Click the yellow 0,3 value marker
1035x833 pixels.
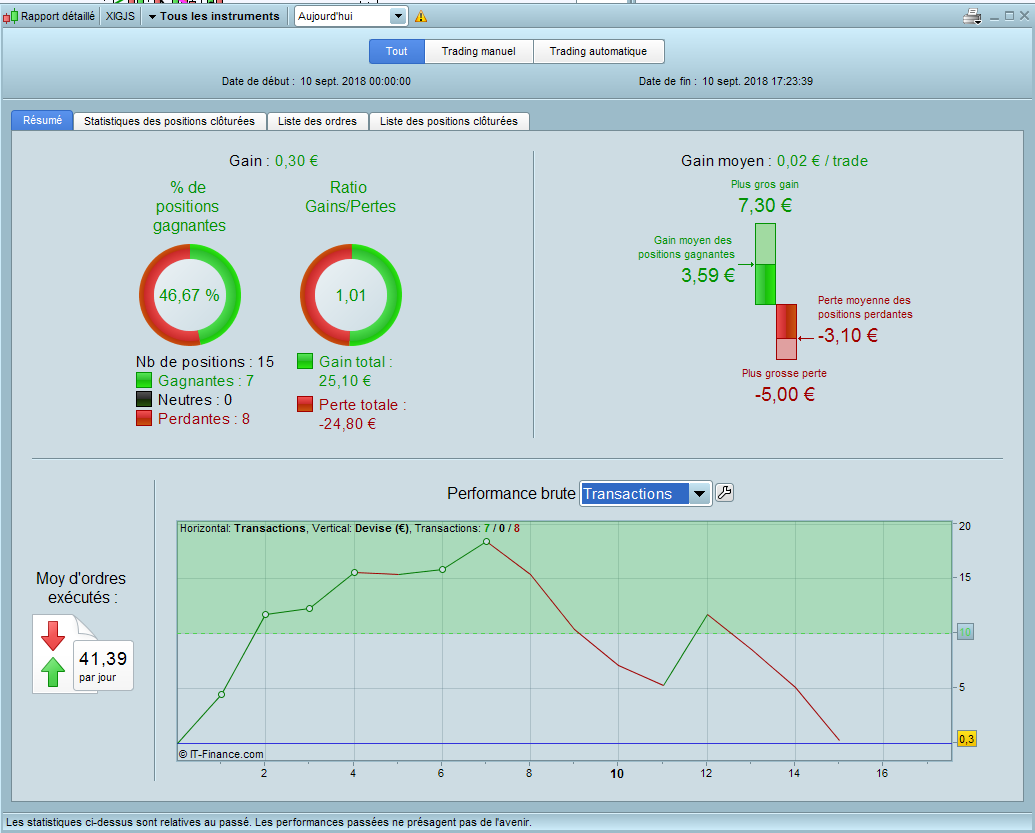tap(966, 739)
